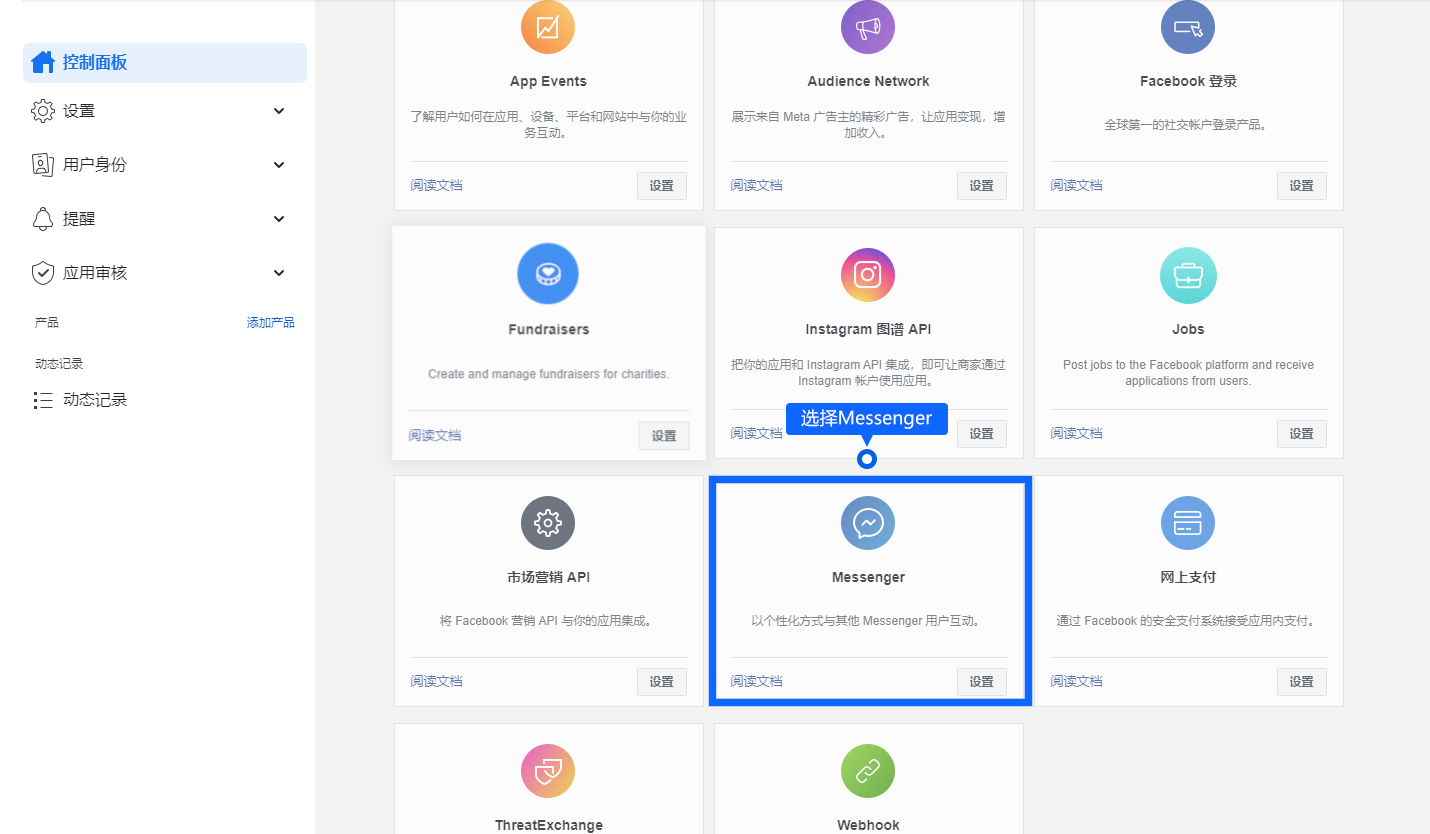The image size is (1430, 834).
Task: Open 阅读文档 link on 网上支付 card
Action: point(1076,681)
